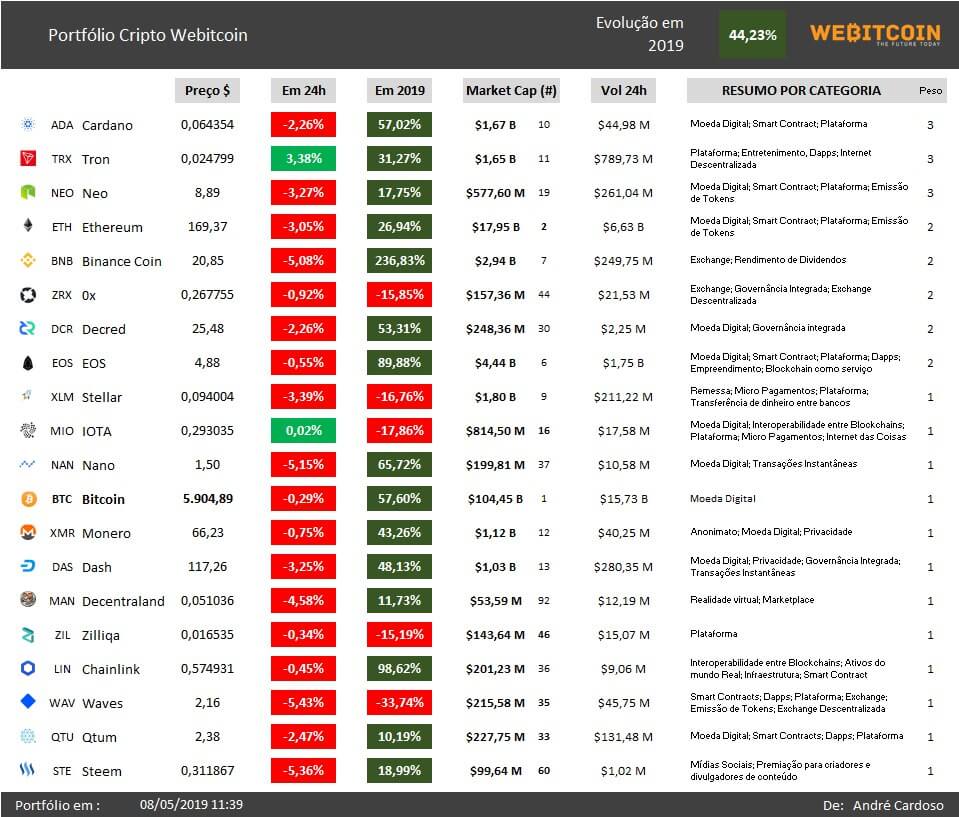Click the 44,23% evolution badge
This screenshot has height=817, width=959.
752,35
